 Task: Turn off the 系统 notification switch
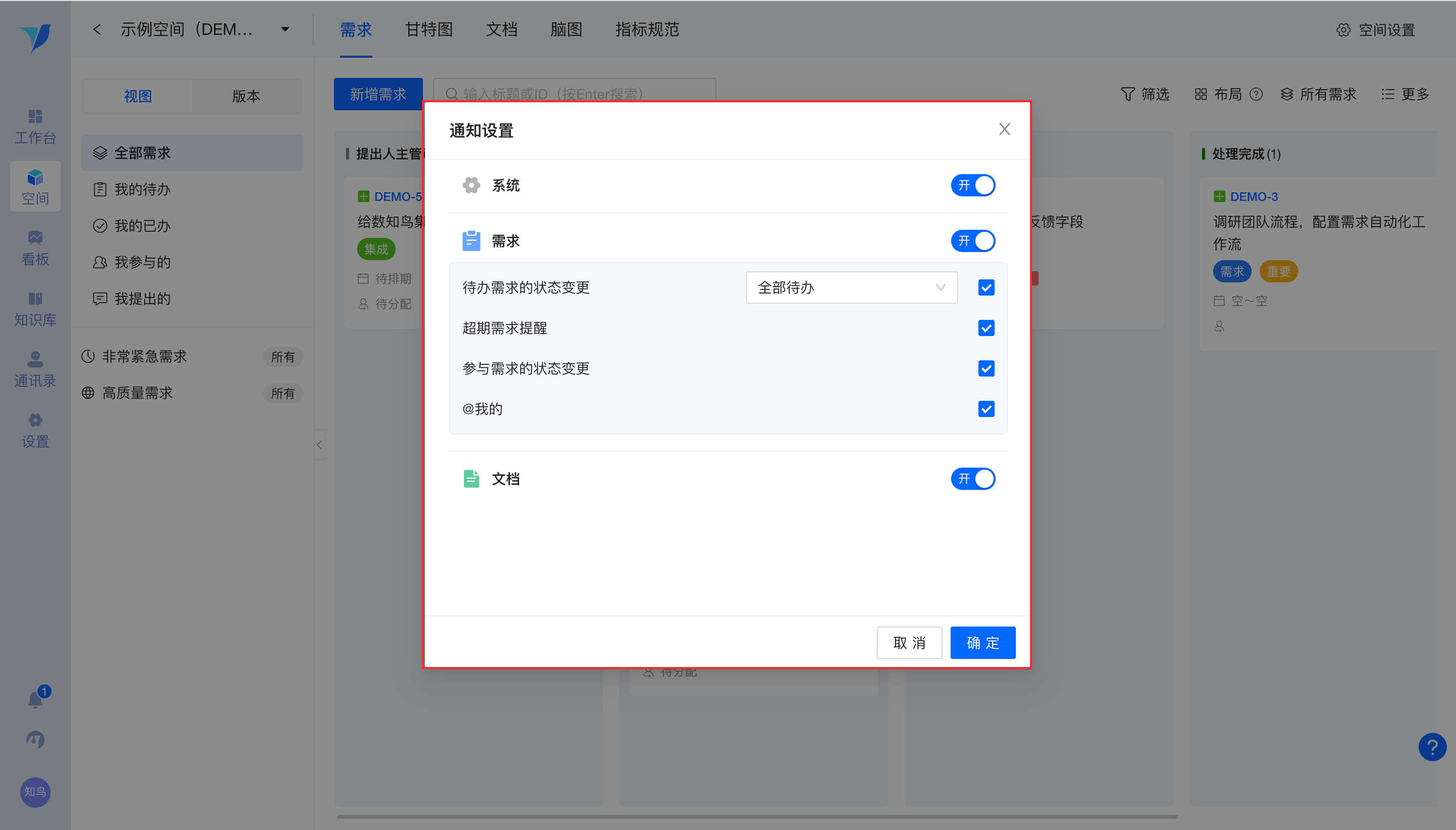(x=972, y=185)
